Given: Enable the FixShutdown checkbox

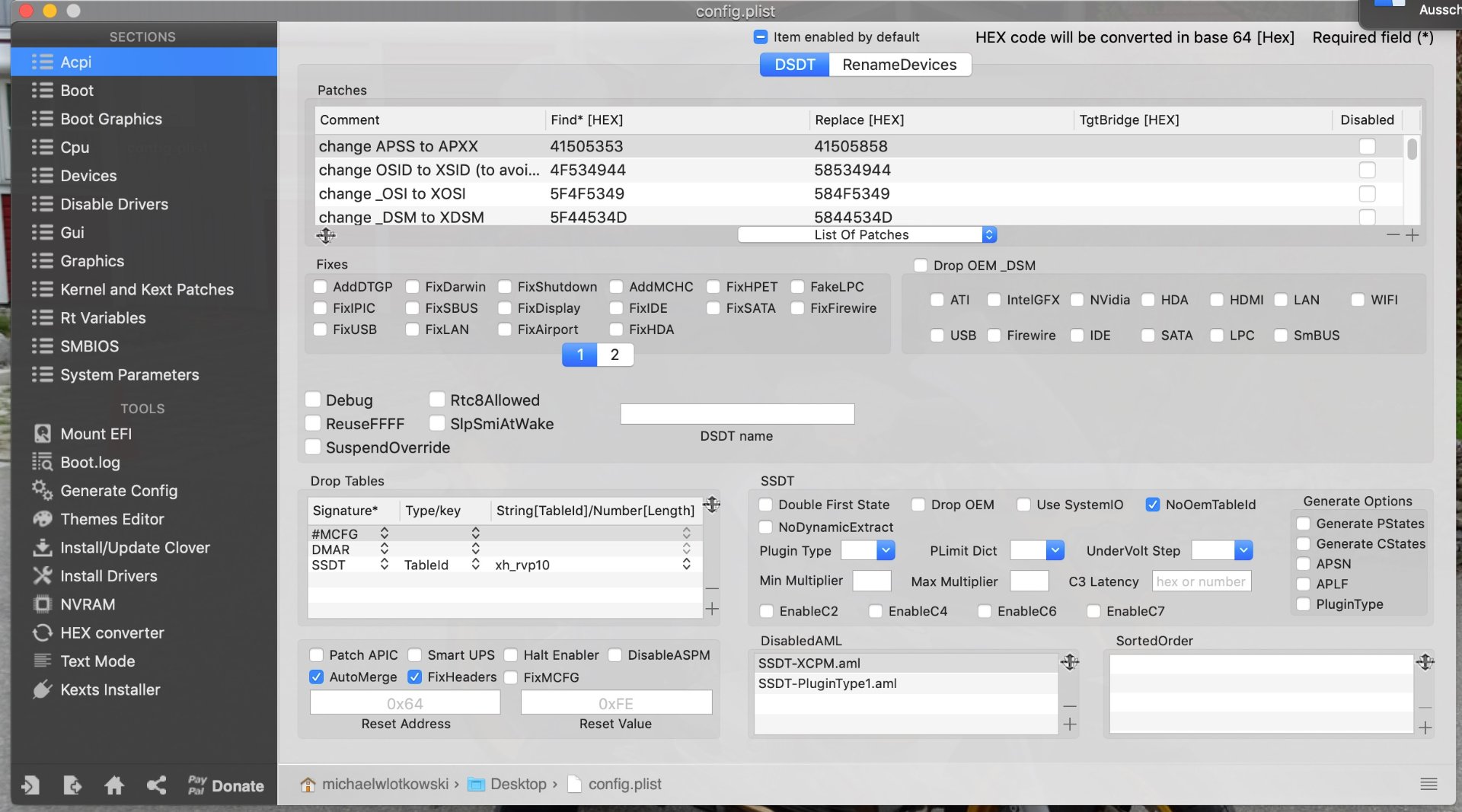Looking at the screenshot, I should click(x=505, y=287).
